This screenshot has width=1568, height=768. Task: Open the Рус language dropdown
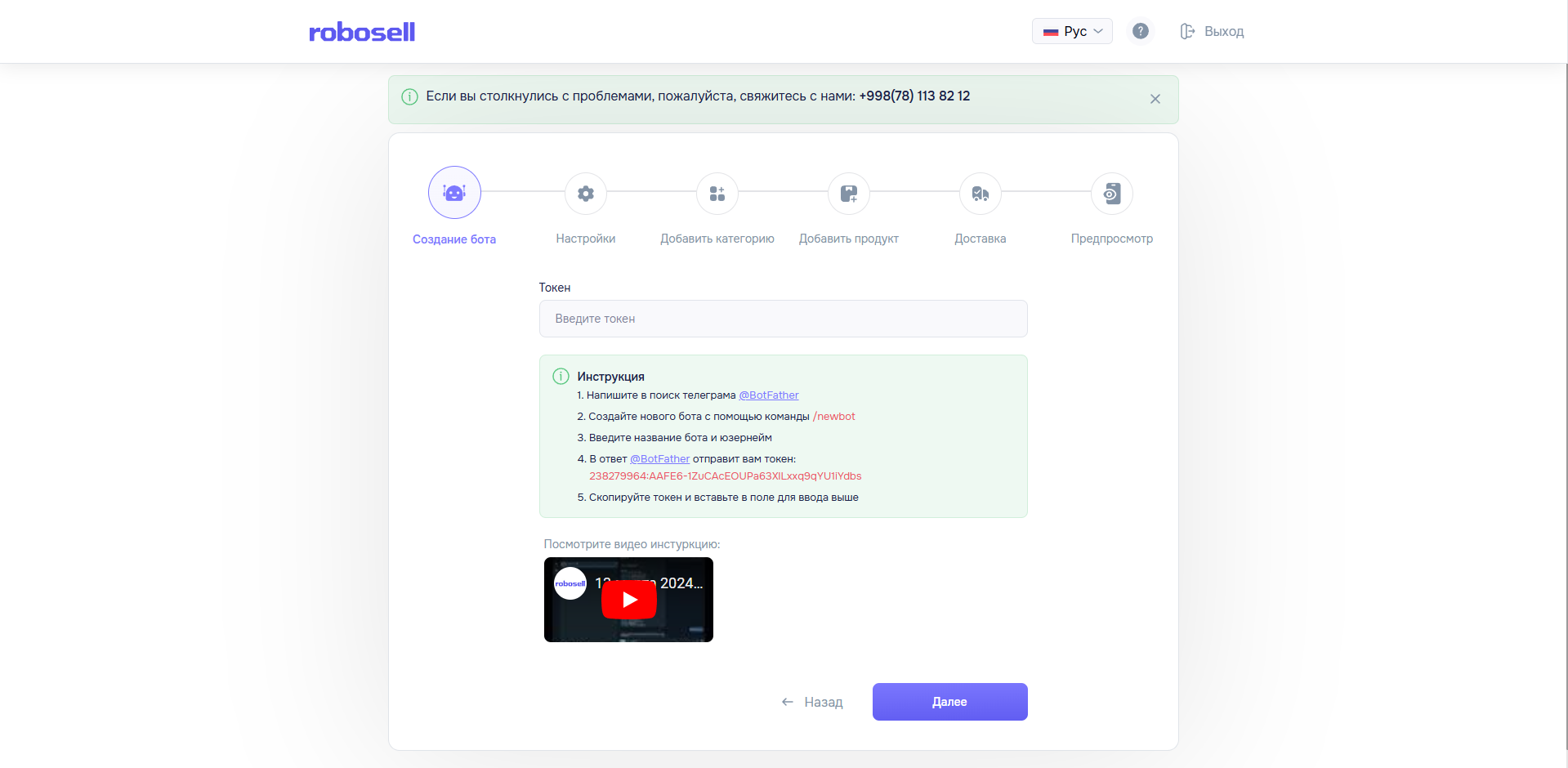point(1072,31)
